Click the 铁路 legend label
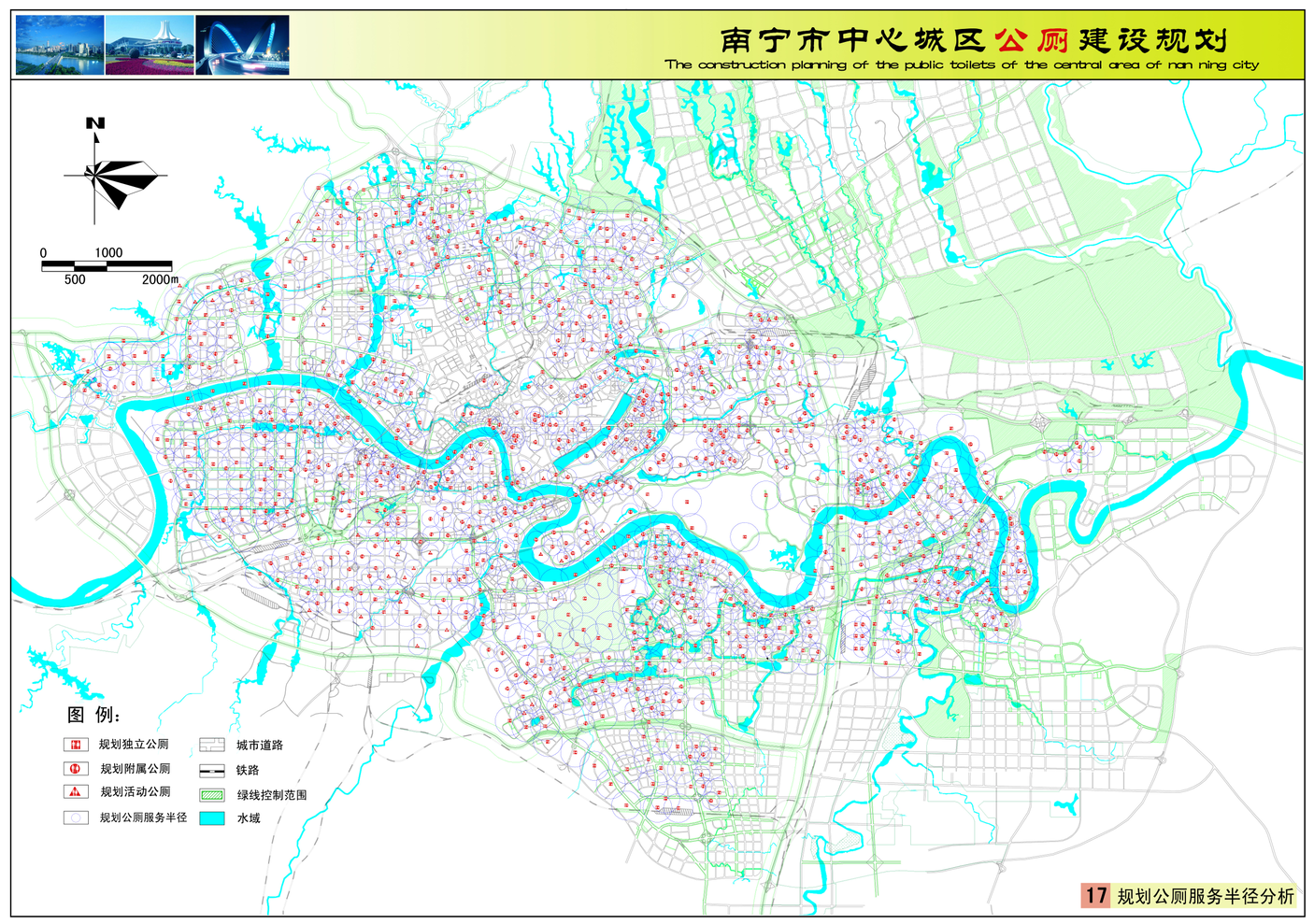The image size is (1314, 924). click(248, 771)
